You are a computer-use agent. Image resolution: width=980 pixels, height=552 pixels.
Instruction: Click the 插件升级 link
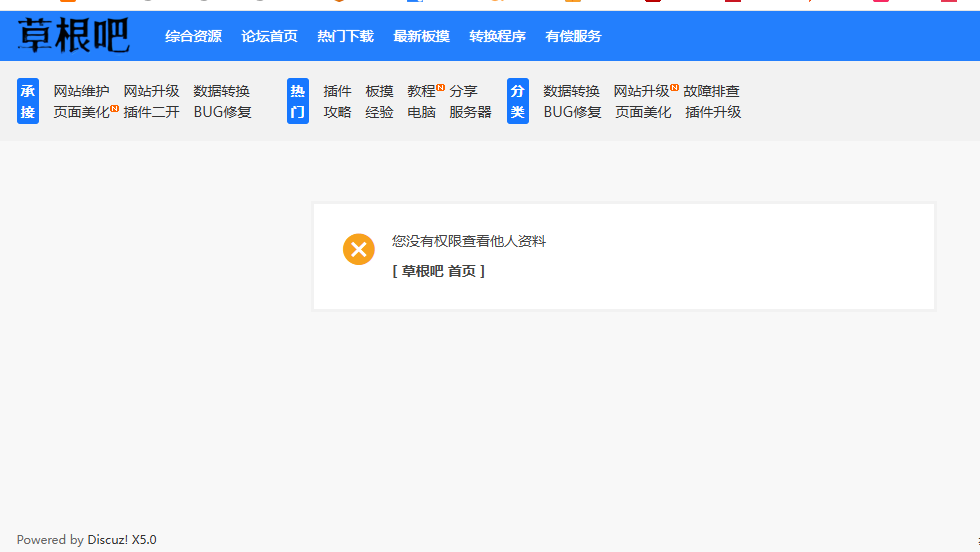[713, 112]
